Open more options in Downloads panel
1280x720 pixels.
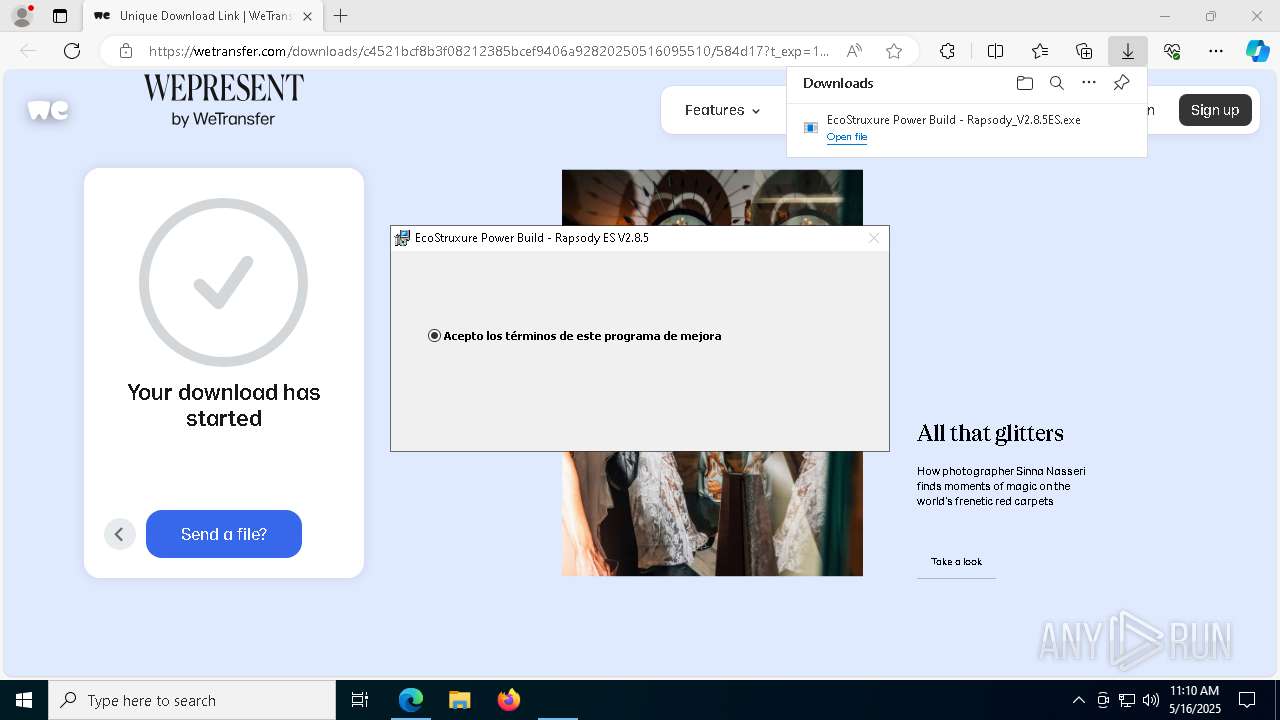coord(1089,83)
